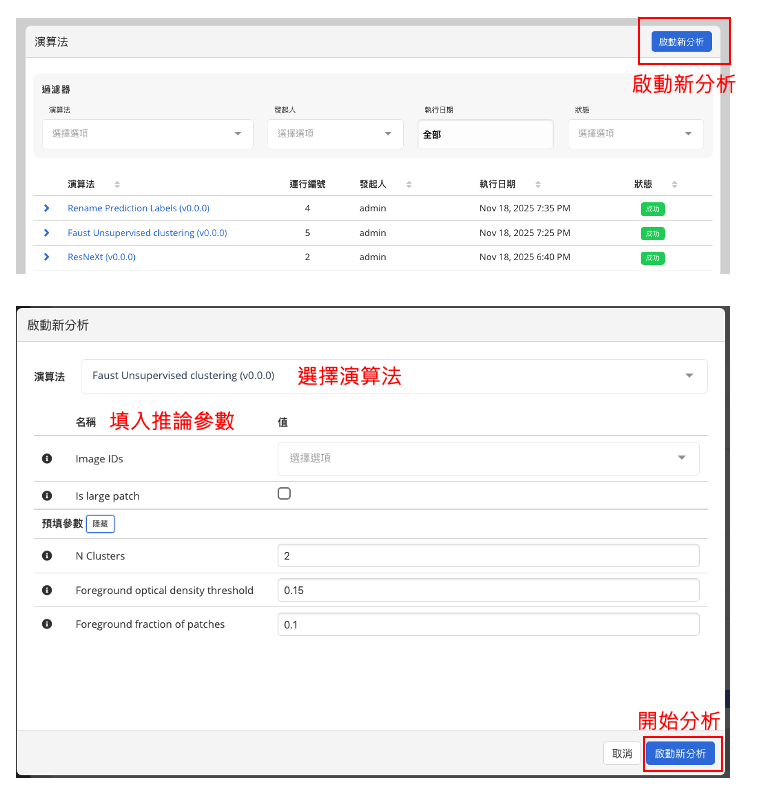Open the Faust Unsupervised clustering (v0.0.0) link

pyautogui.click(x=147, y=233)
